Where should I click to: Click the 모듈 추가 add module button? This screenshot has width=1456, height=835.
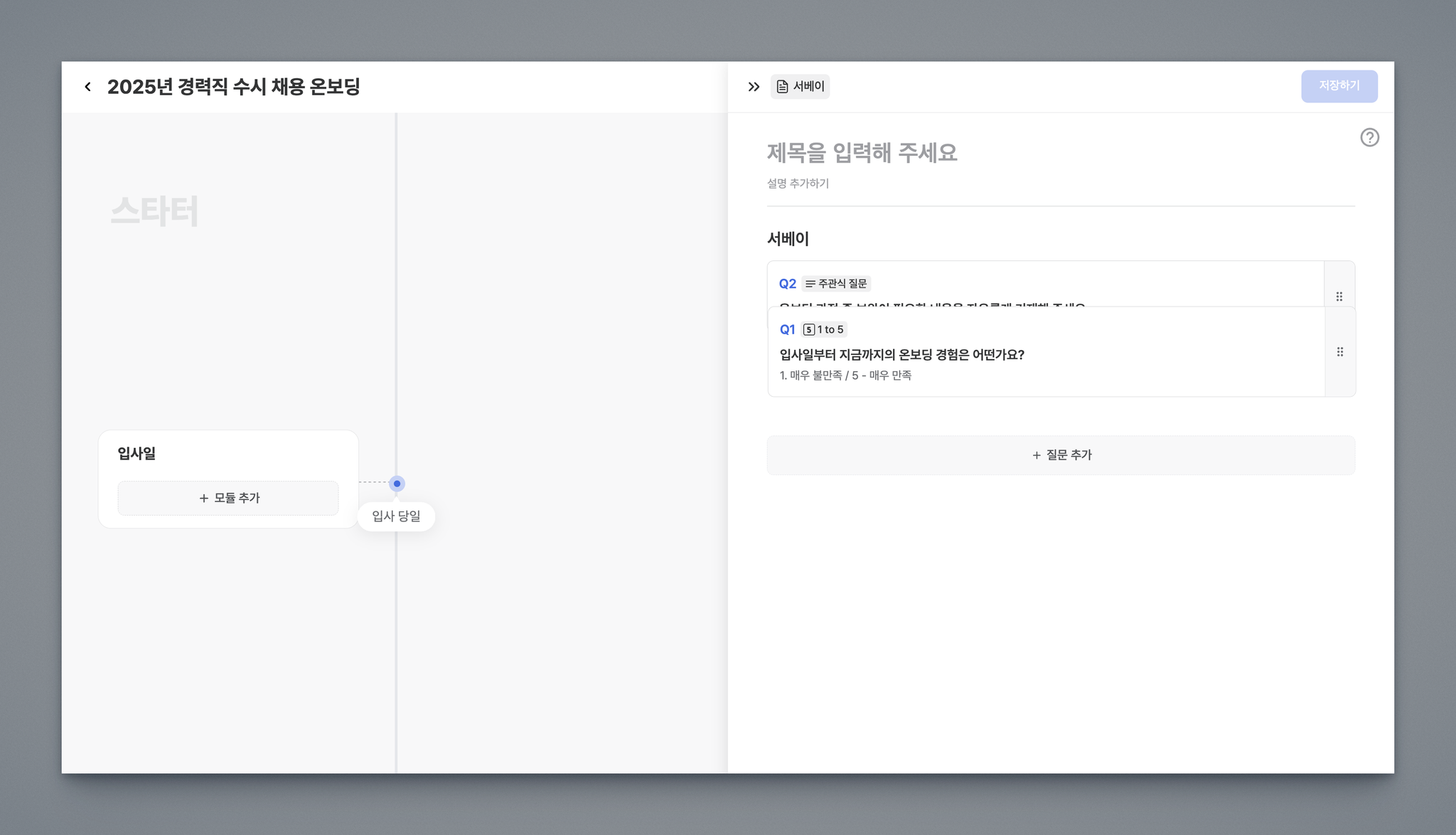228,498
